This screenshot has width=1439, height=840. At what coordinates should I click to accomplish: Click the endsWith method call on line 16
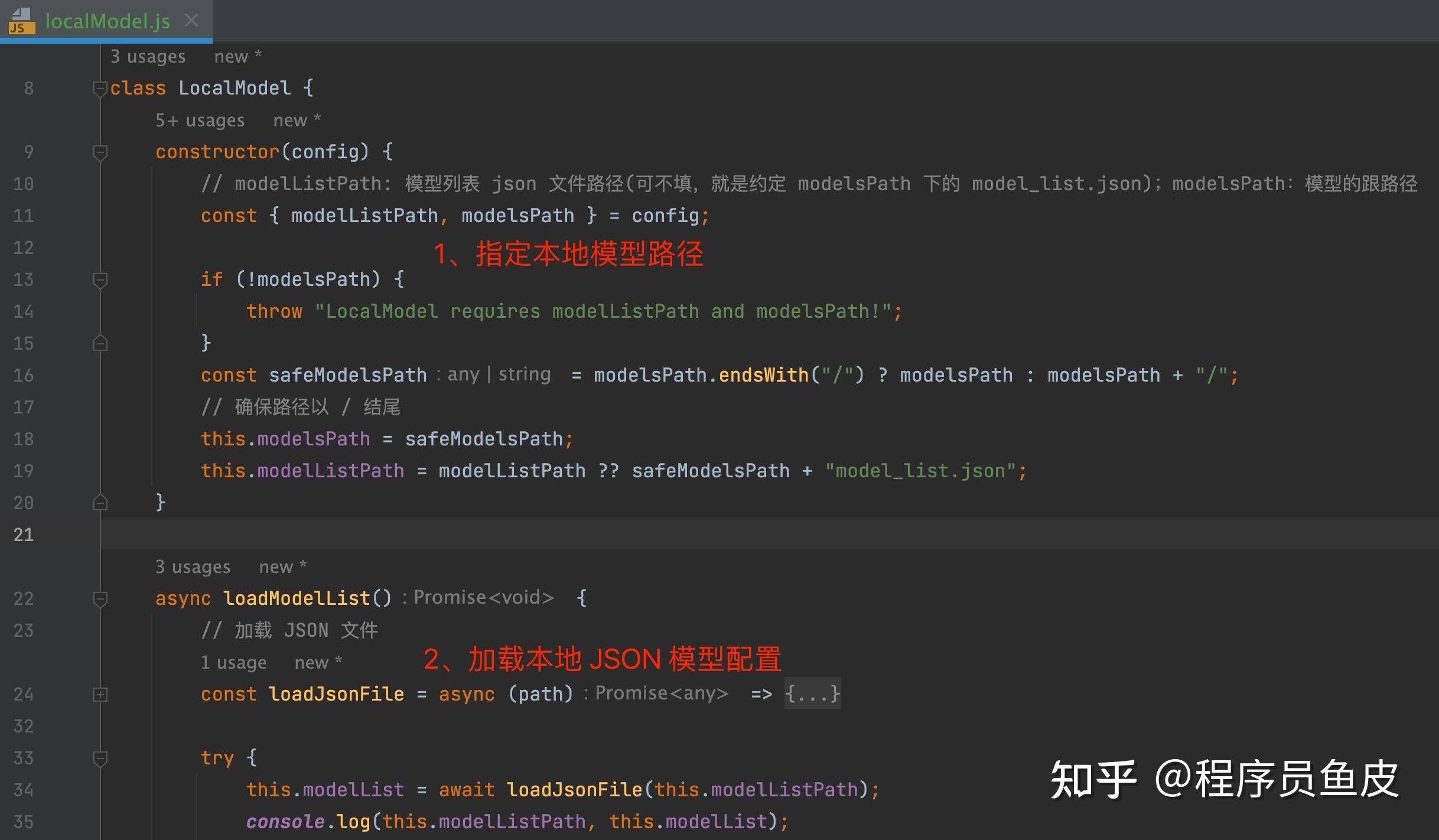[763, 376]
